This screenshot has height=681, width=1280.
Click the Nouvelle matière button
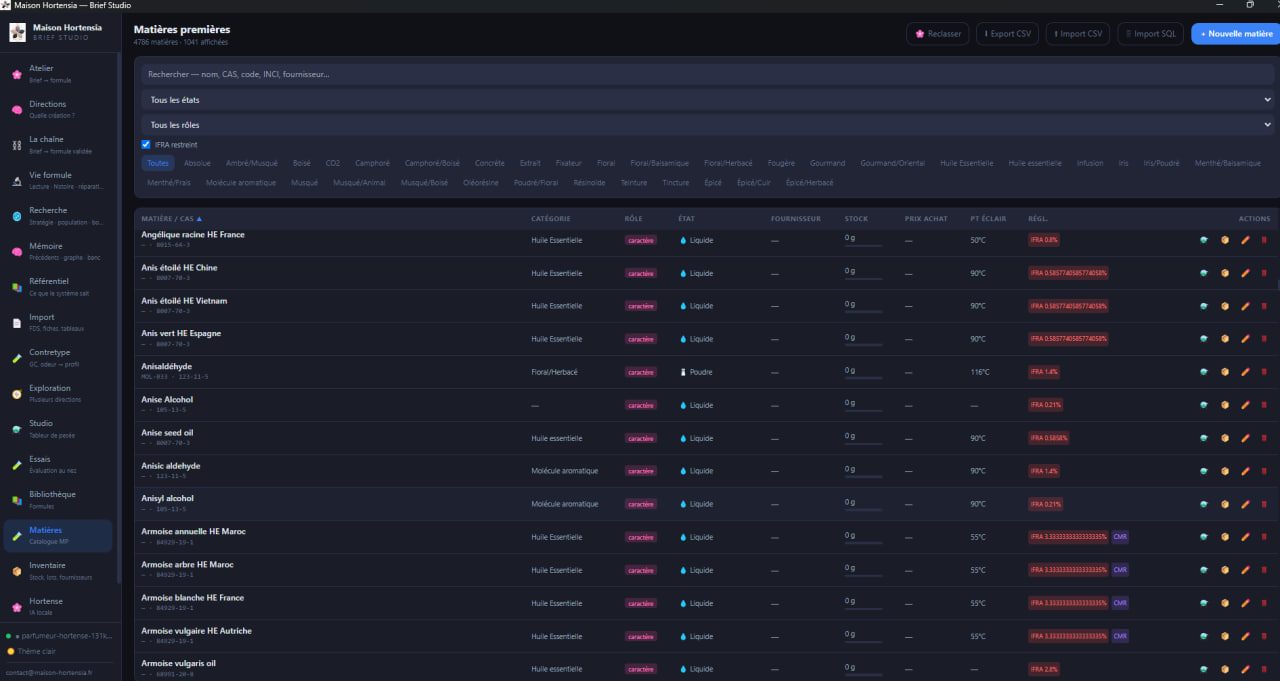pyautogui.click(x=1236, y=34)
